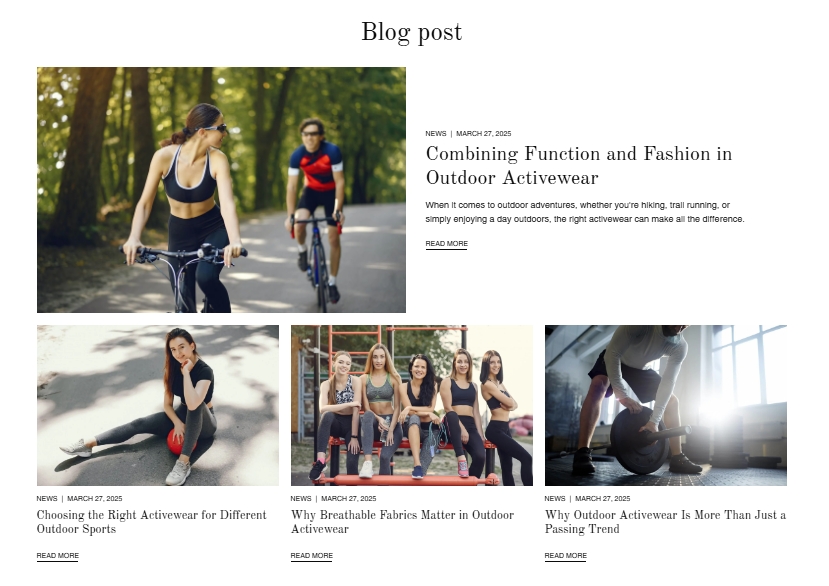Open the woman sitting on red ball image
The height and width of the screenshot is (586, 829).
(158, 405)
